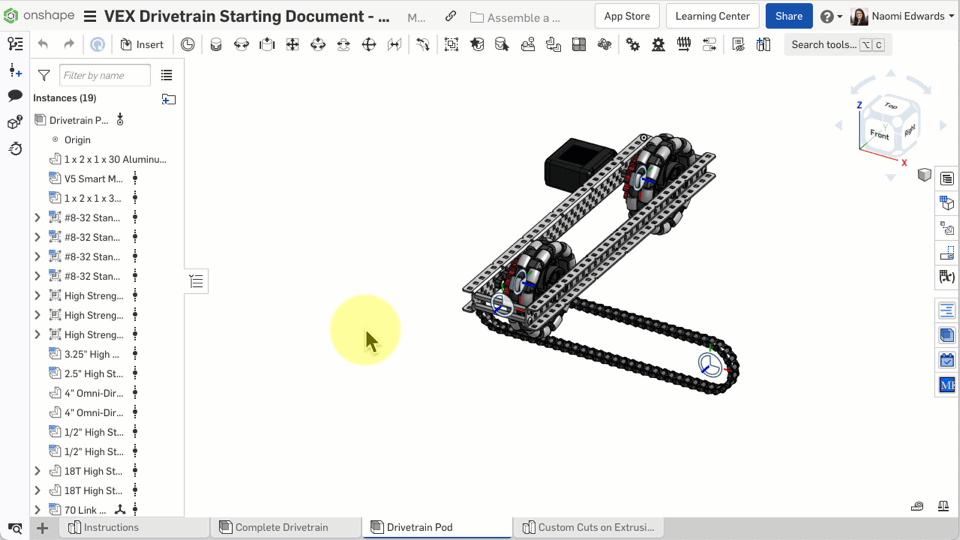Click the undo arrow in toolbar
The image size is (960, 540).
(43, 44)
